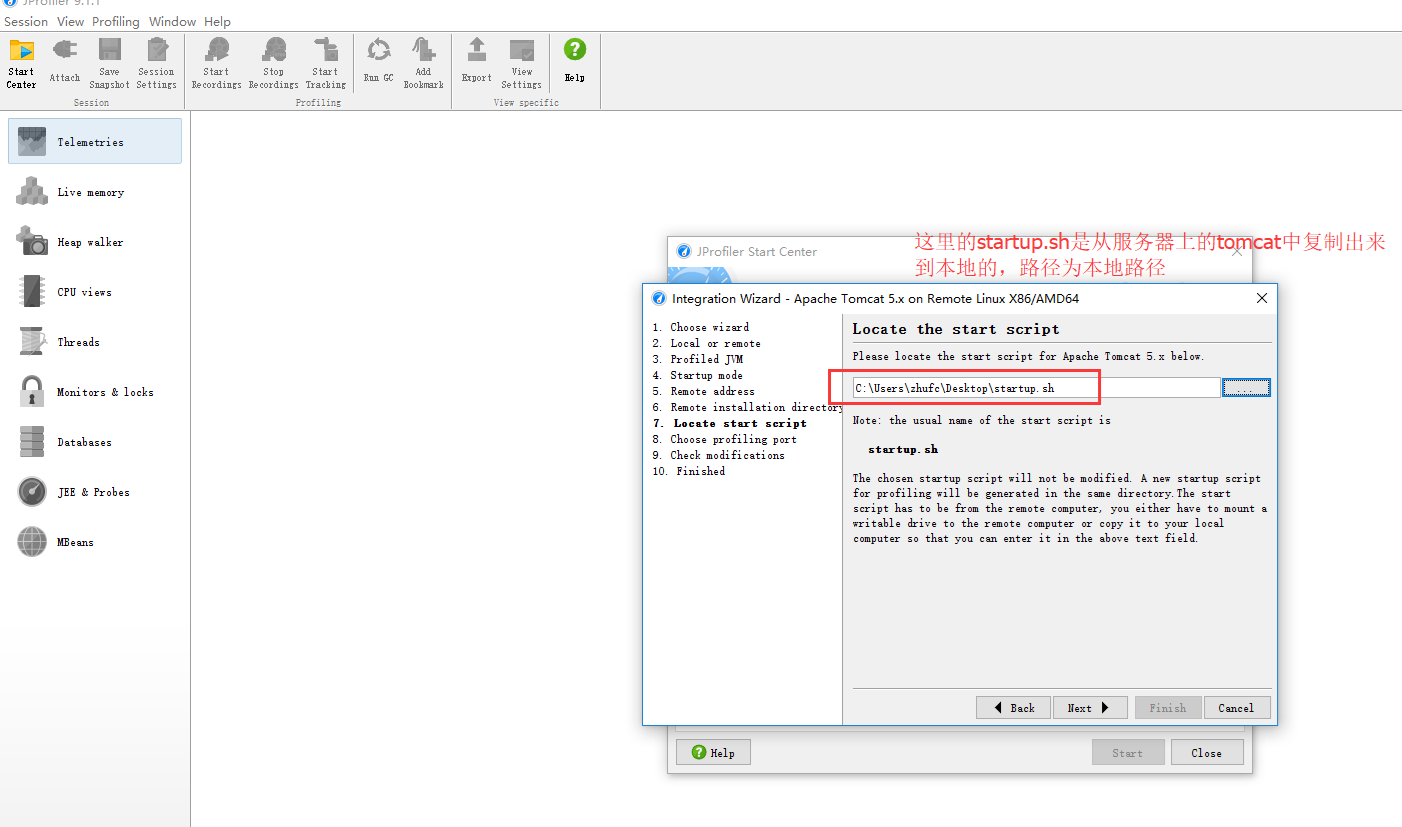This screenshot has width=1402, height=827.
Task: Select Telemetries in the sidebar
Action: pos(95,141)
